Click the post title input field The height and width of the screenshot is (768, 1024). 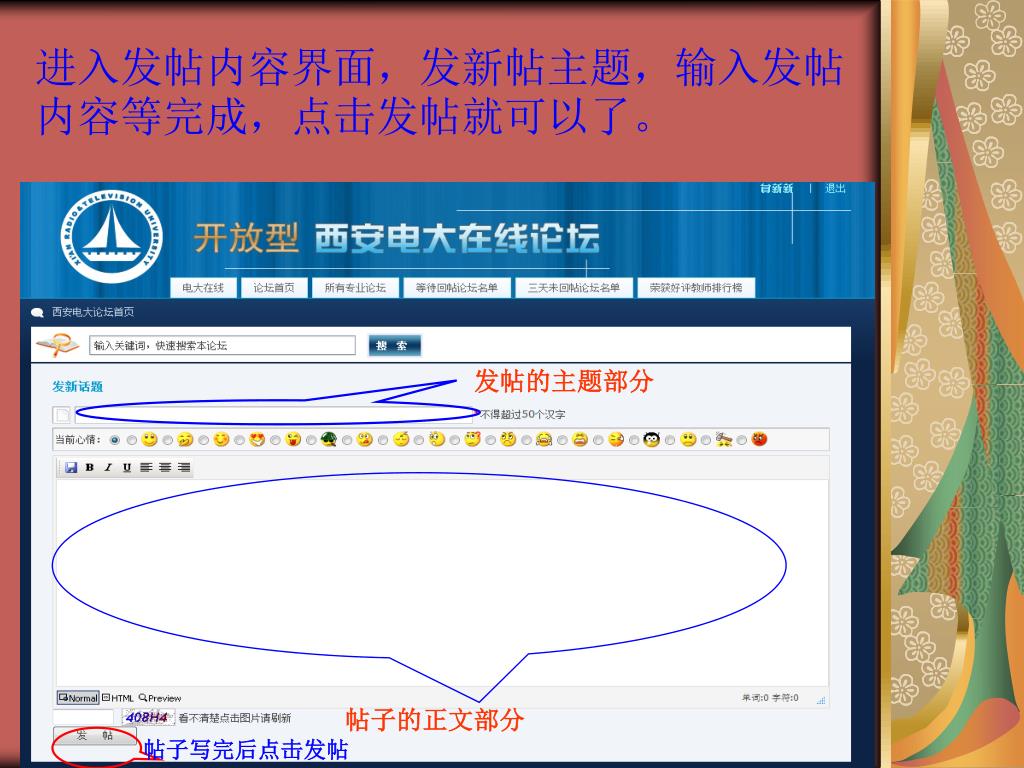(x=273, y=415)
